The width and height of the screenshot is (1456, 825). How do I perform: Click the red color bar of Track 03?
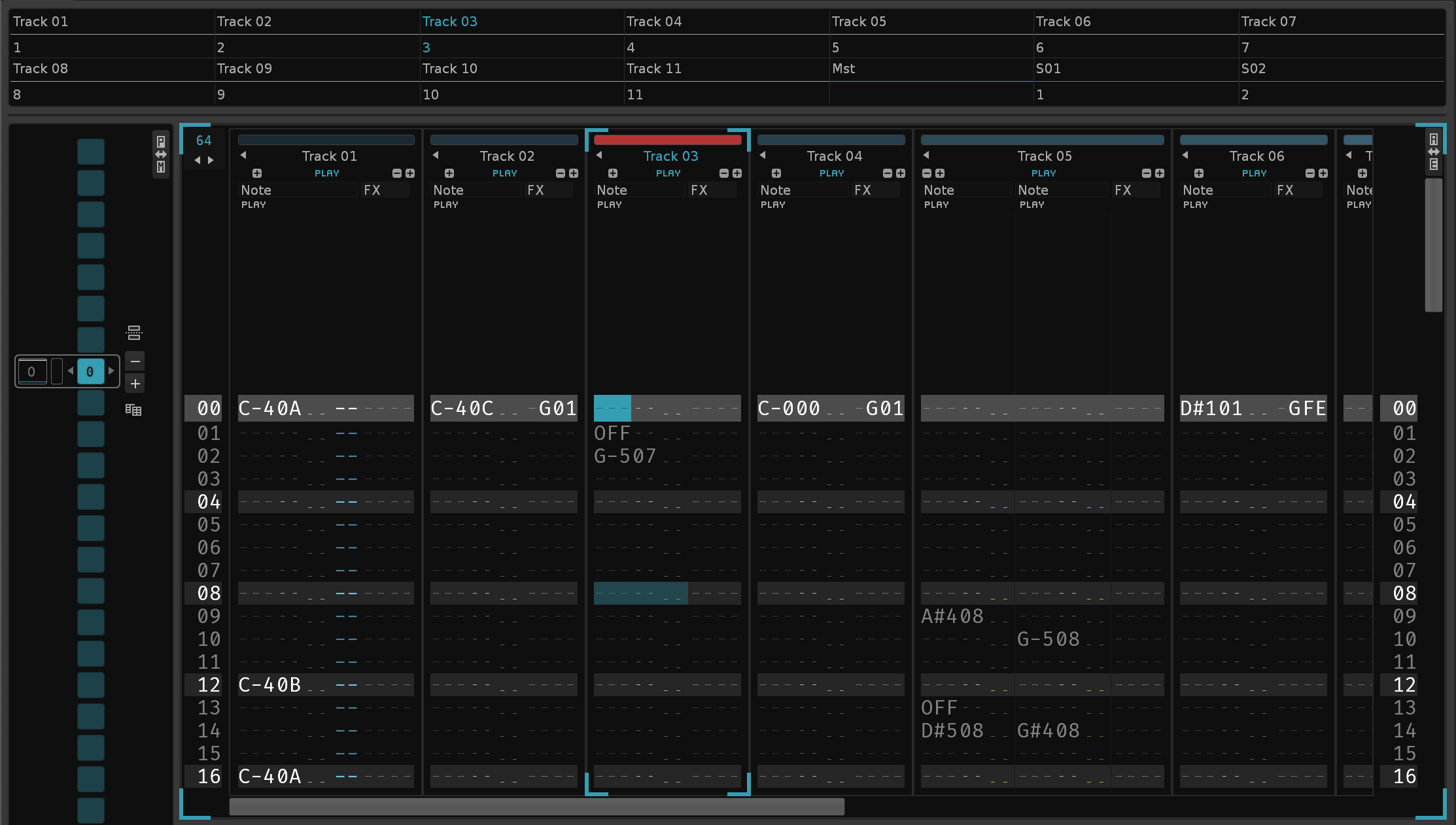coord(667,140)
